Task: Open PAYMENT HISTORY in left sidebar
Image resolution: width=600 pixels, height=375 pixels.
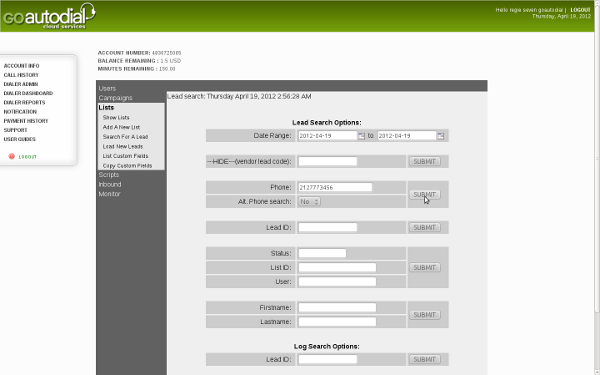Action: pyautogui.click(x=26, y=121)
